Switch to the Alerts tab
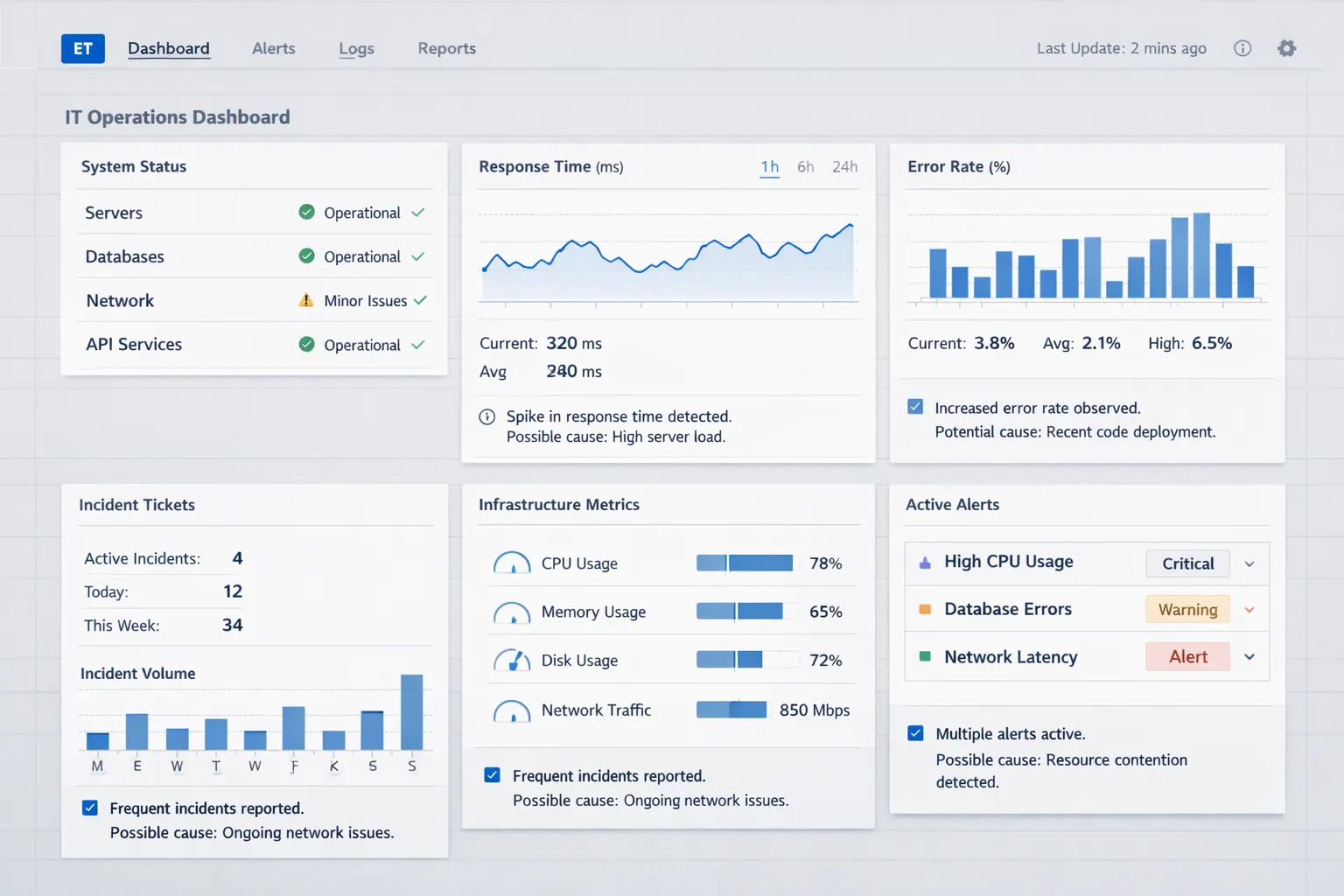This screenshot has height=896, width=1344. 273,48
